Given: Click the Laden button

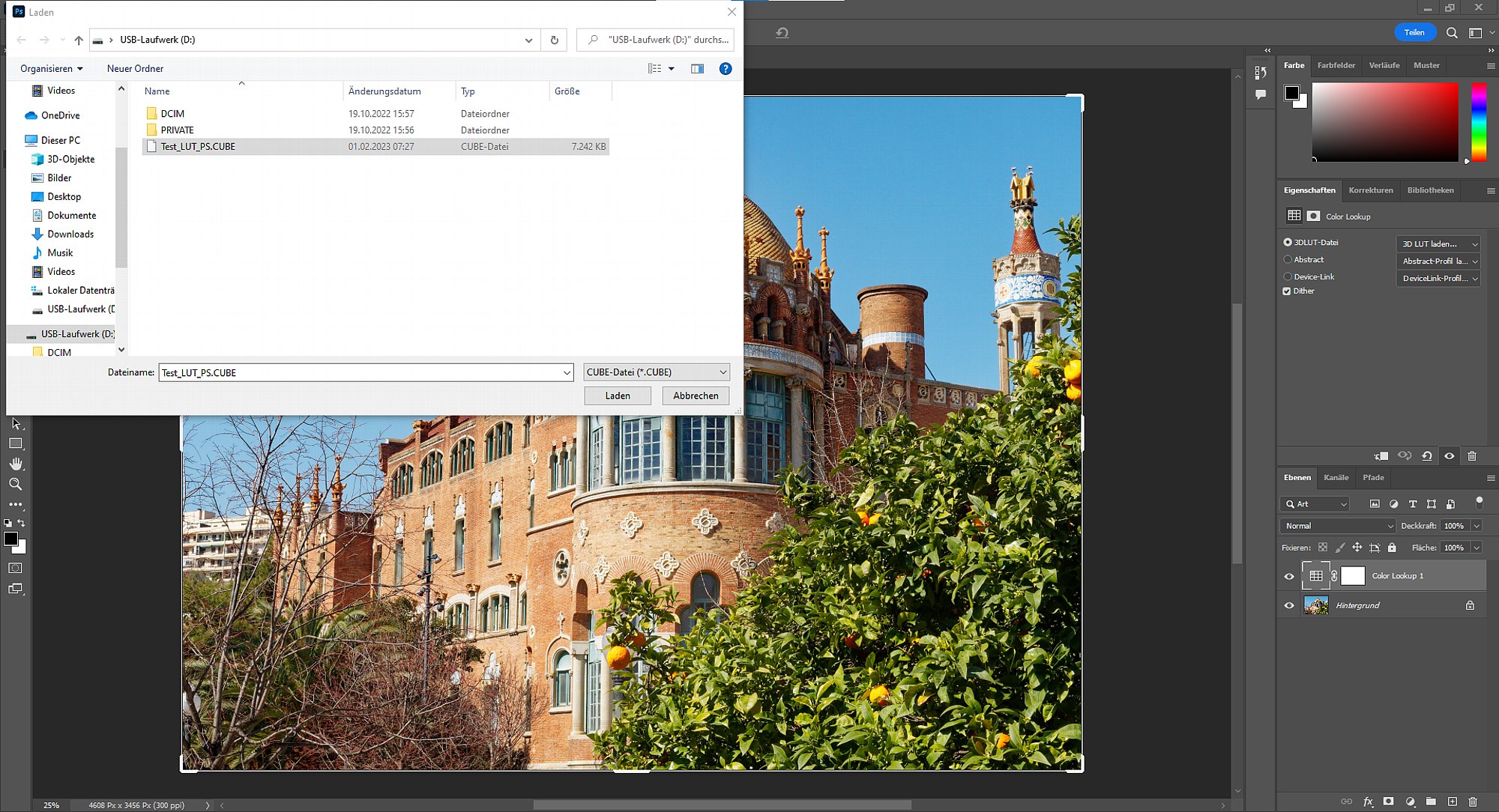Looking at the screenshot, I should point(618,396).
